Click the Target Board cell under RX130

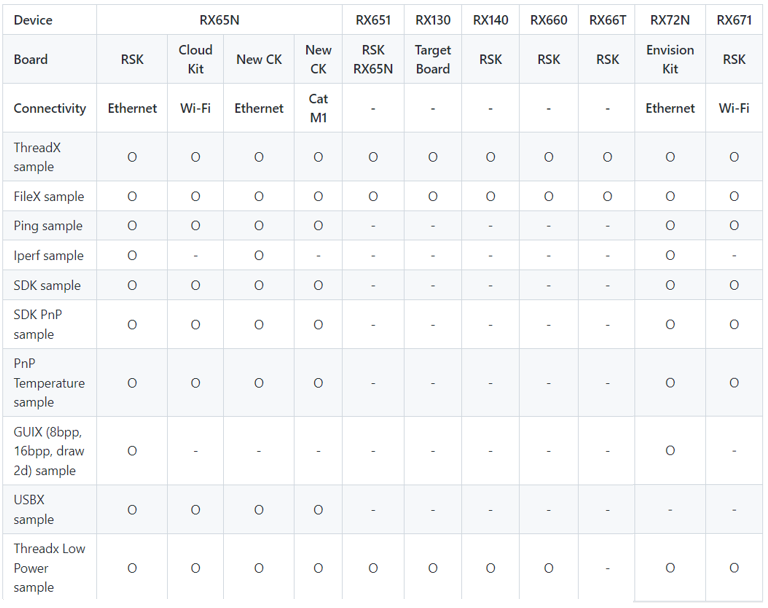[x=433, y=59]
